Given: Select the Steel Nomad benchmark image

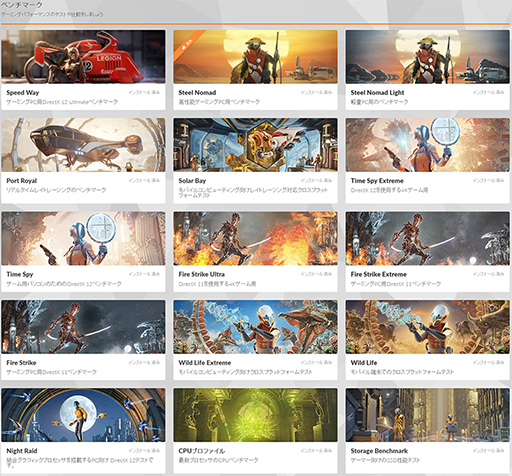Looking at the screenshot, I should [255, 57].
